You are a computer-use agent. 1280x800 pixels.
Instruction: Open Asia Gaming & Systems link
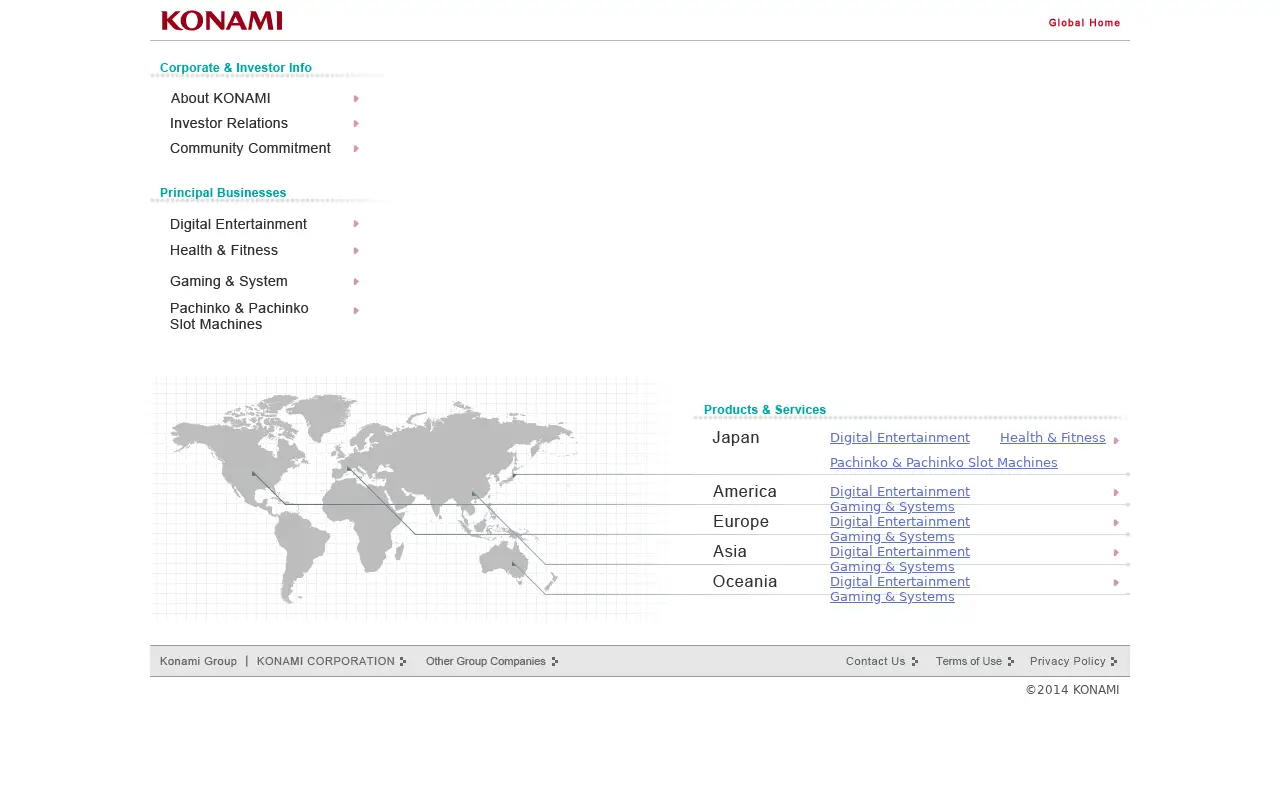coord(892,566)
